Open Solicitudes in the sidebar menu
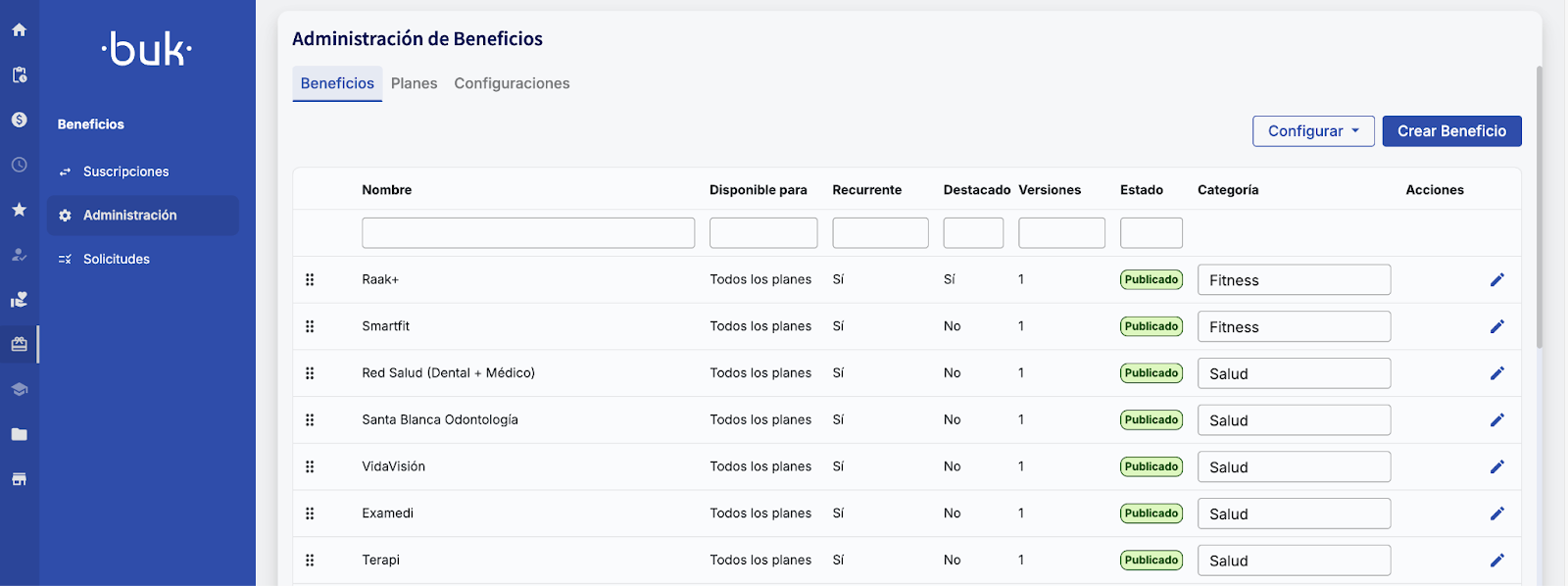Viewport: 1568px width, 586px height. pos(117,259)
